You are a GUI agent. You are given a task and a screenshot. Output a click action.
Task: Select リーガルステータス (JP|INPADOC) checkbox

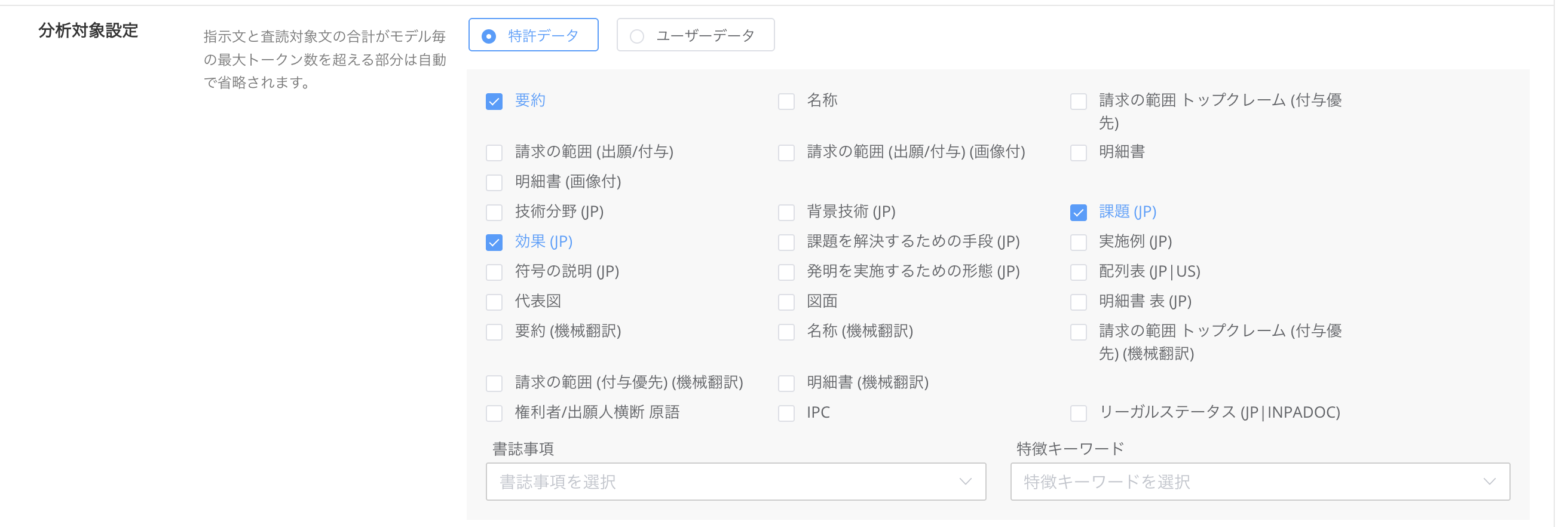tap(1078, 413)
